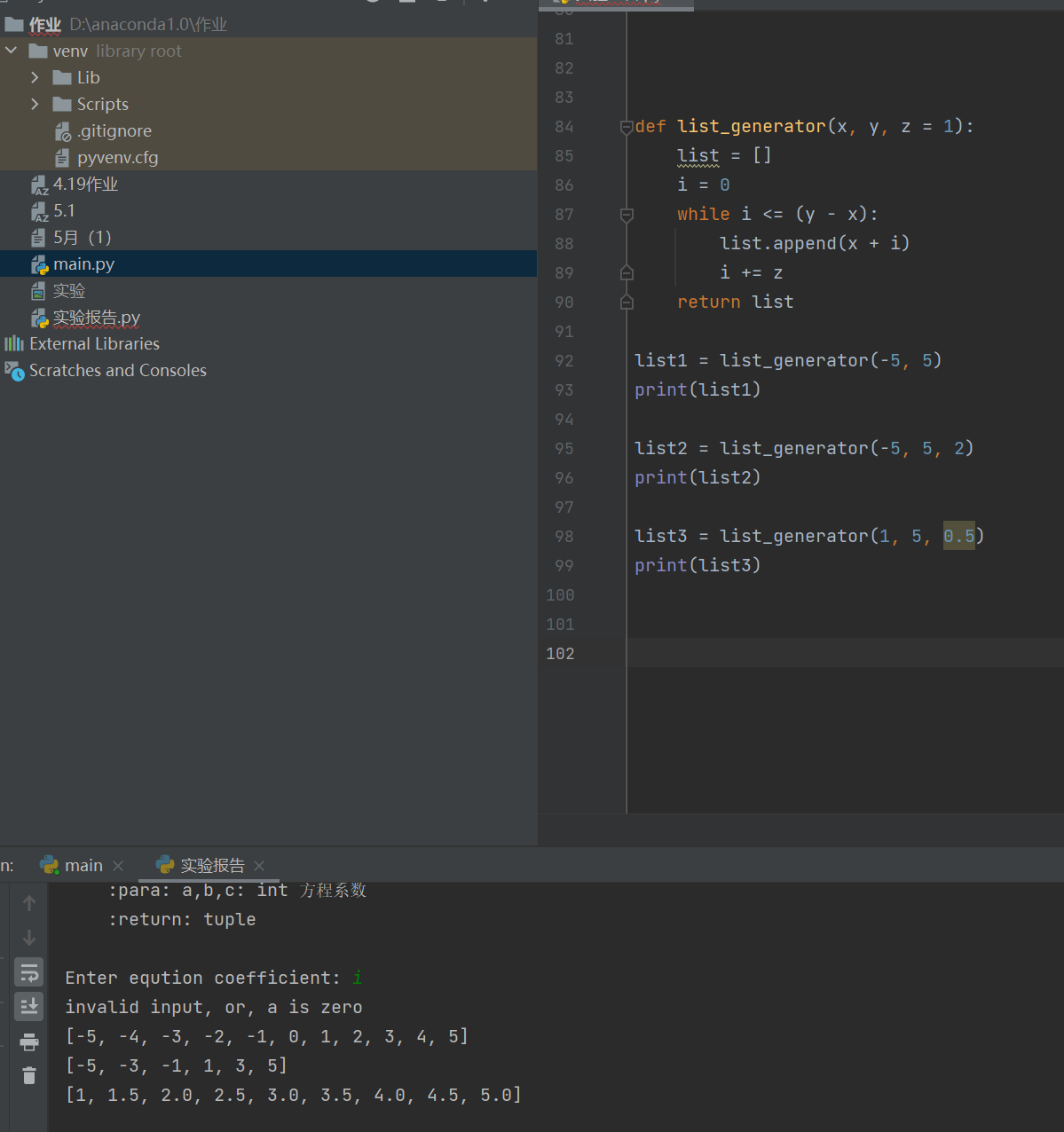The height and width of the screenshot is (1132, 1064).
Task: Click the highlighted 0.5 argument
Action: coord(958,536)
